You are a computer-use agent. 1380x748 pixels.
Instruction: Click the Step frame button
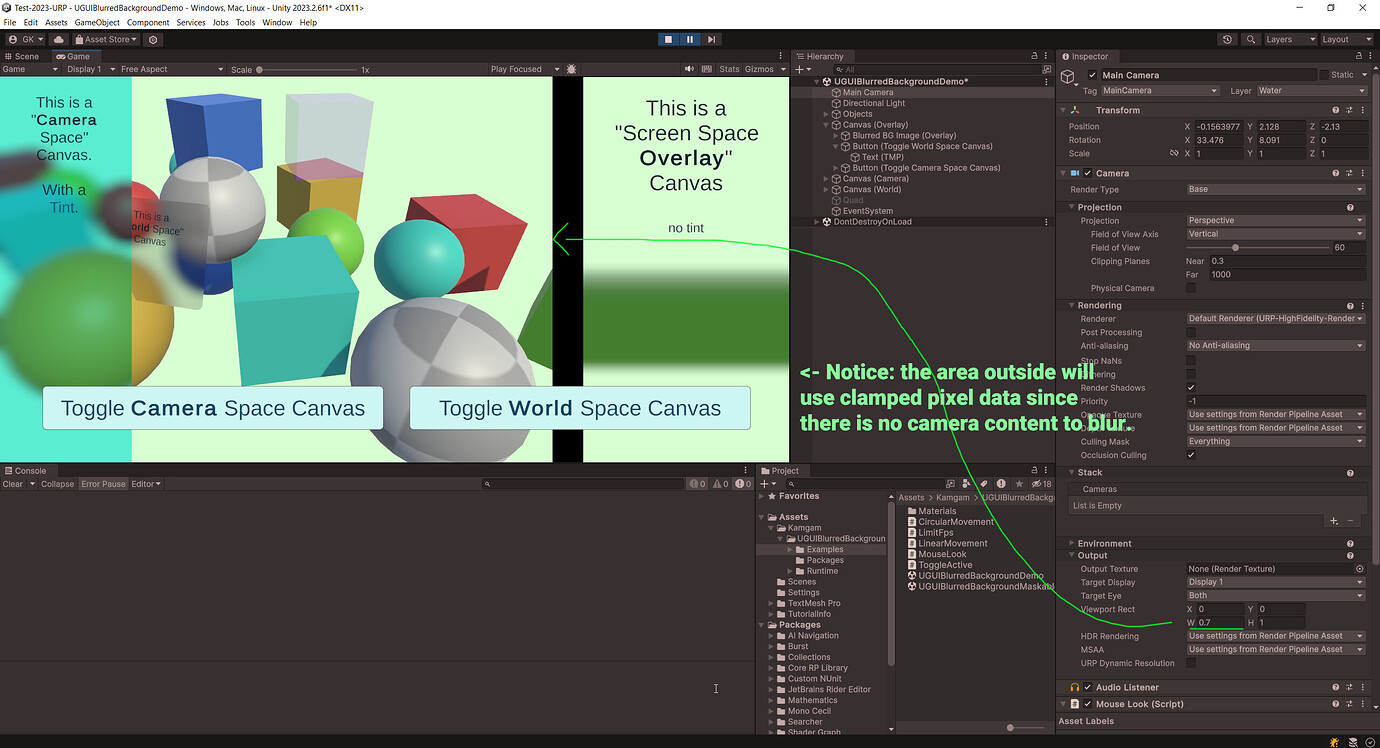[x=712, y=39]
